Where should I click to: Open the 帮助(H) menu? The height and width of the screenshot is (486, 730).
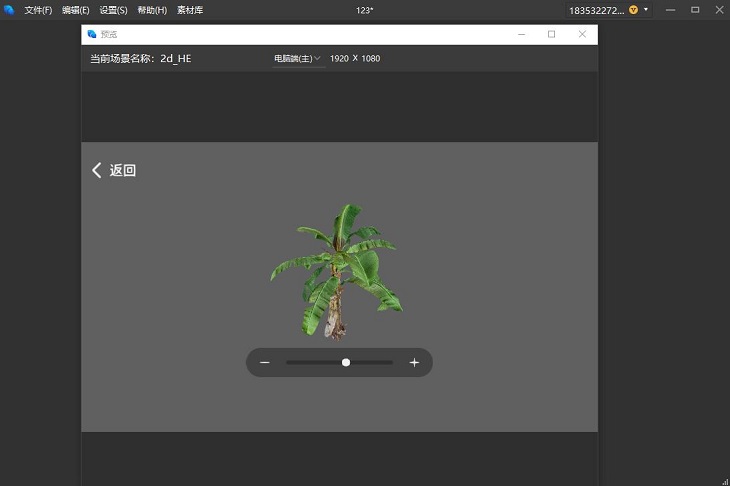[x=152, y=10]
